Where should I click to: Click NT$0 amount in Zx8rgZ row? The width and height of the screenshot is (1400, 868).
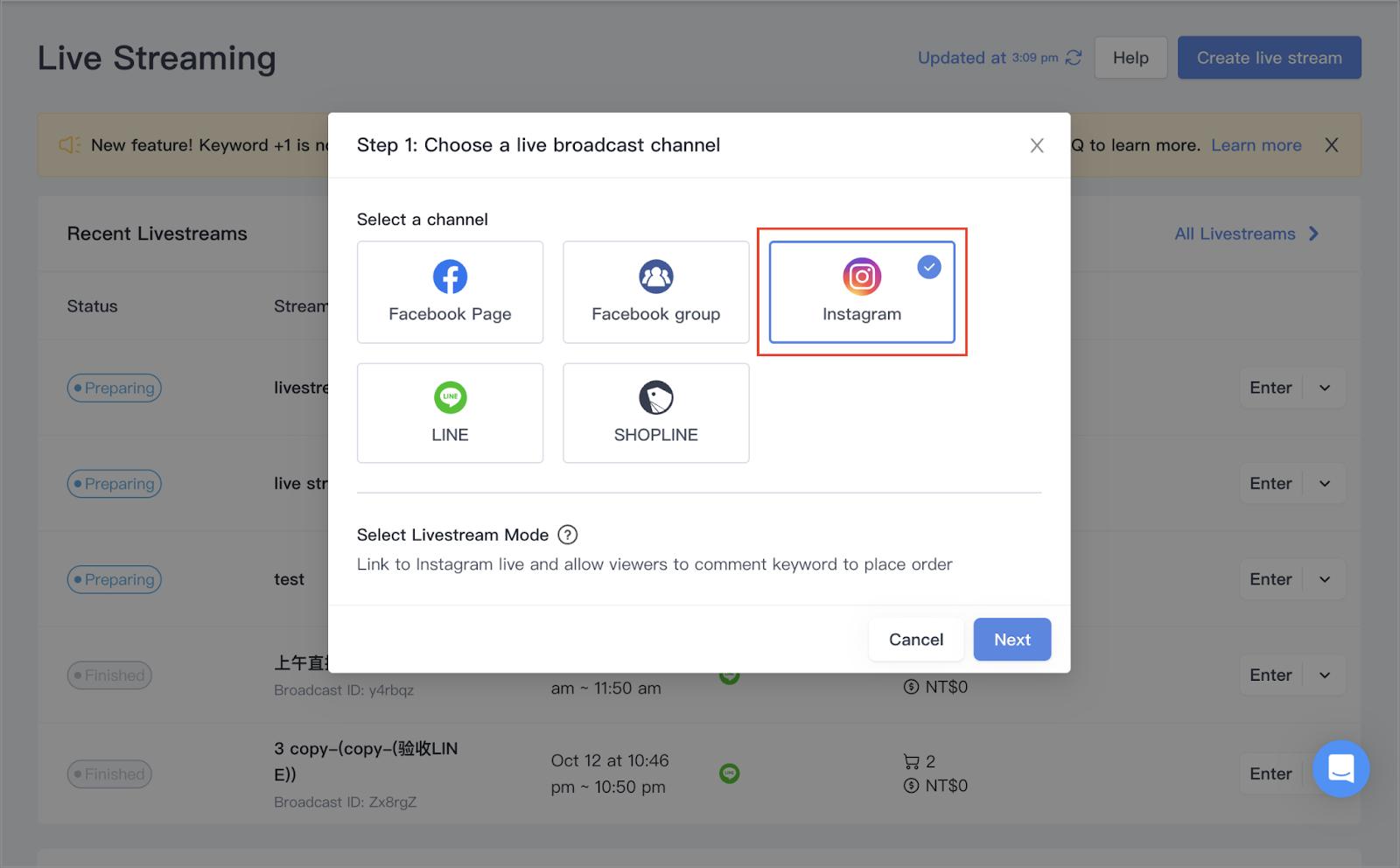click(x=946, y=786)
